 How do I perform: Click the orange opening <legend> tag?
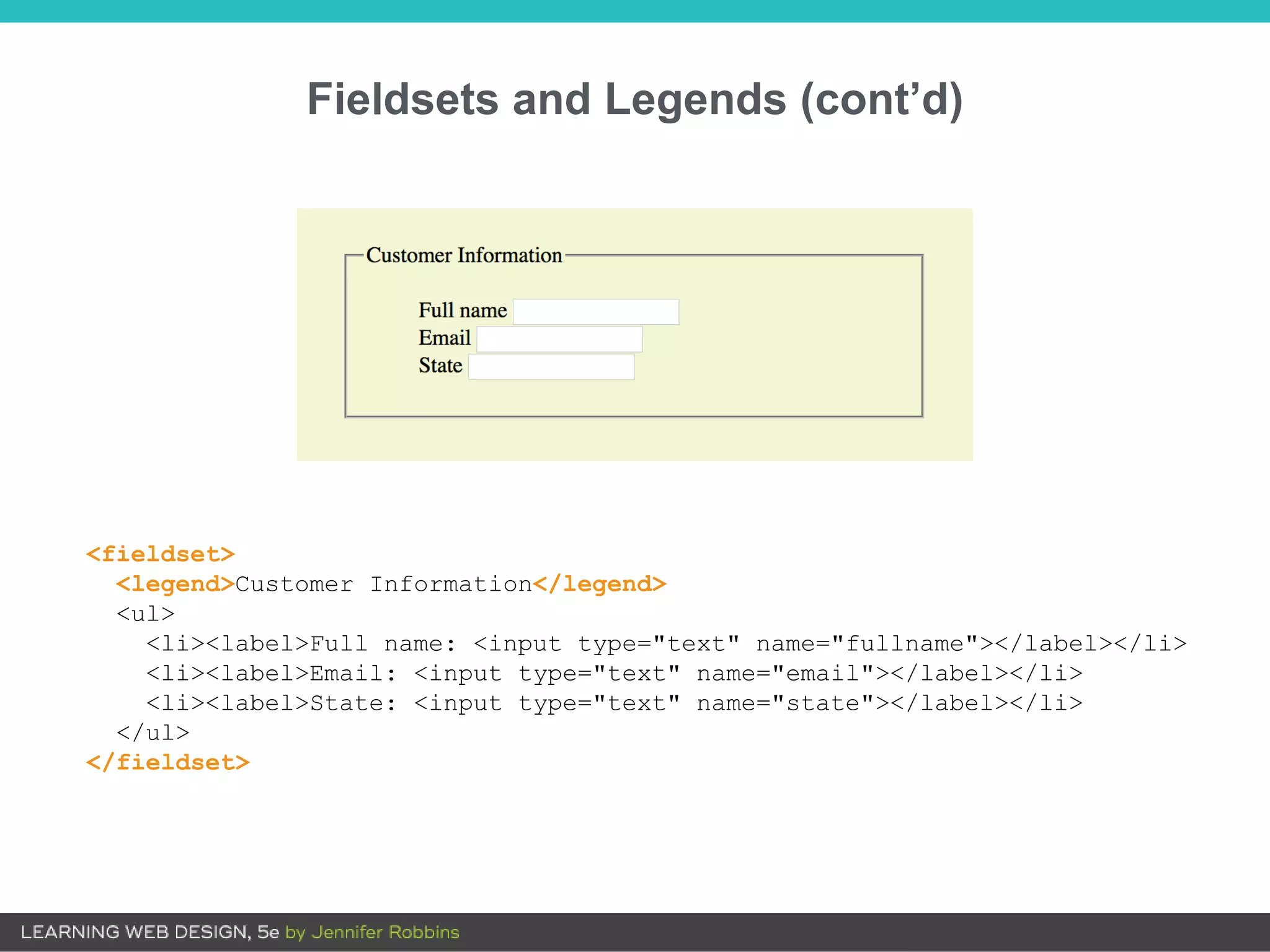pos(175,584)
